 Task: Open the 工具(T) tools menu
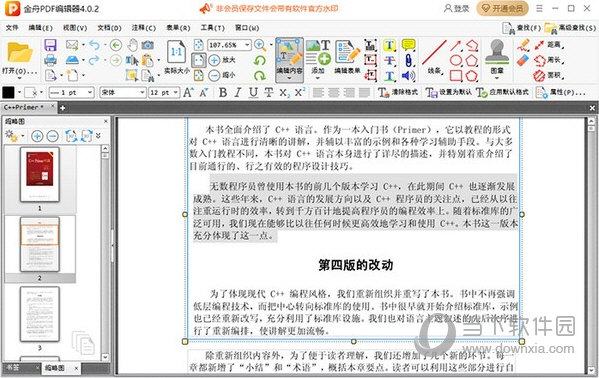213,28
